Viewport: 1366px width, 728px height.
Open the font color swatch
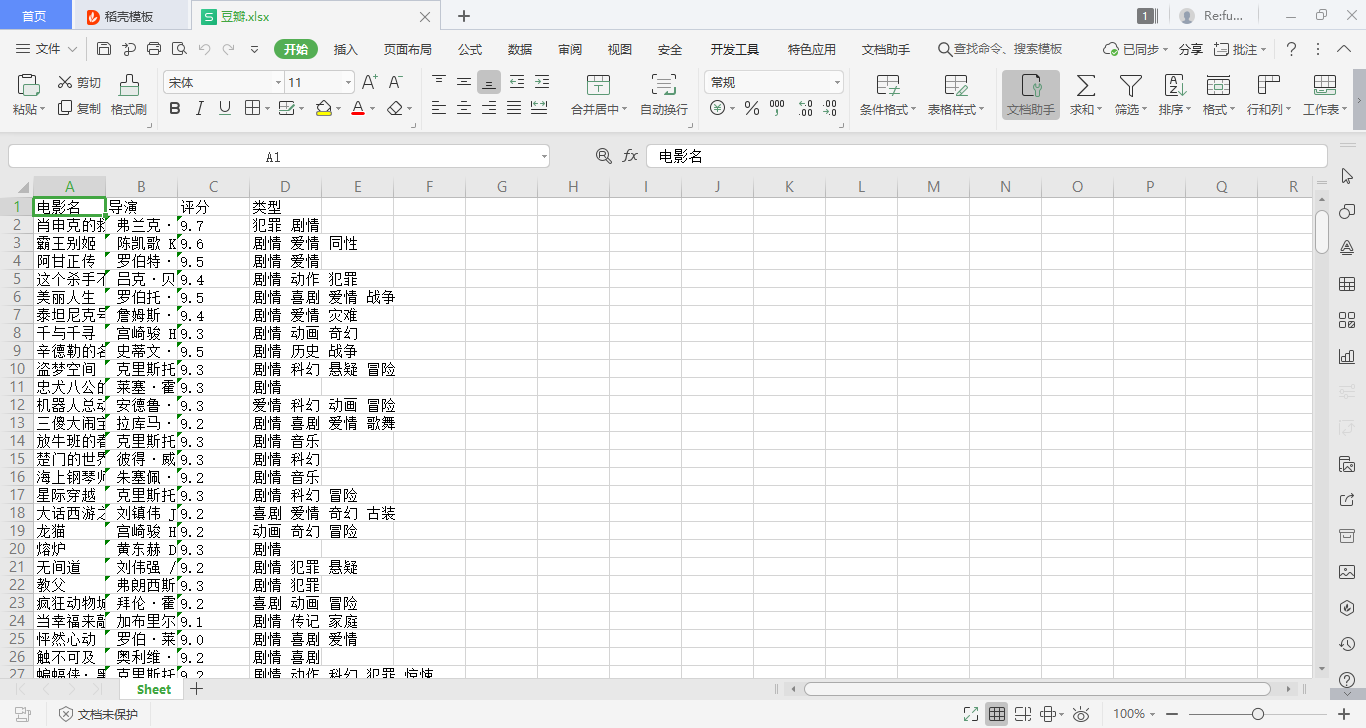tap(357, 108)
